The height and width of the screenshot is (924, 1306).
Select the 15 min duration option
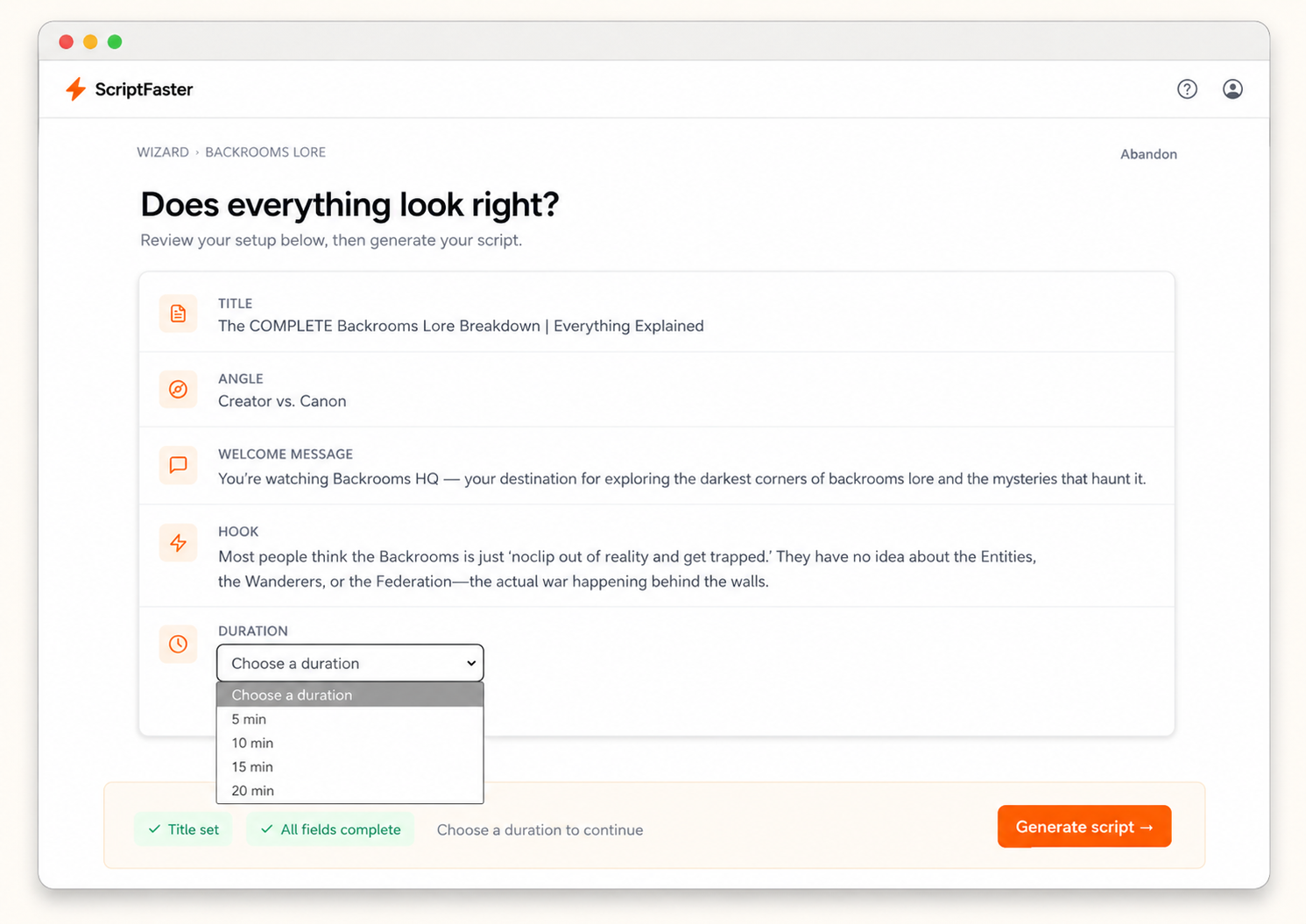(350, 766)
